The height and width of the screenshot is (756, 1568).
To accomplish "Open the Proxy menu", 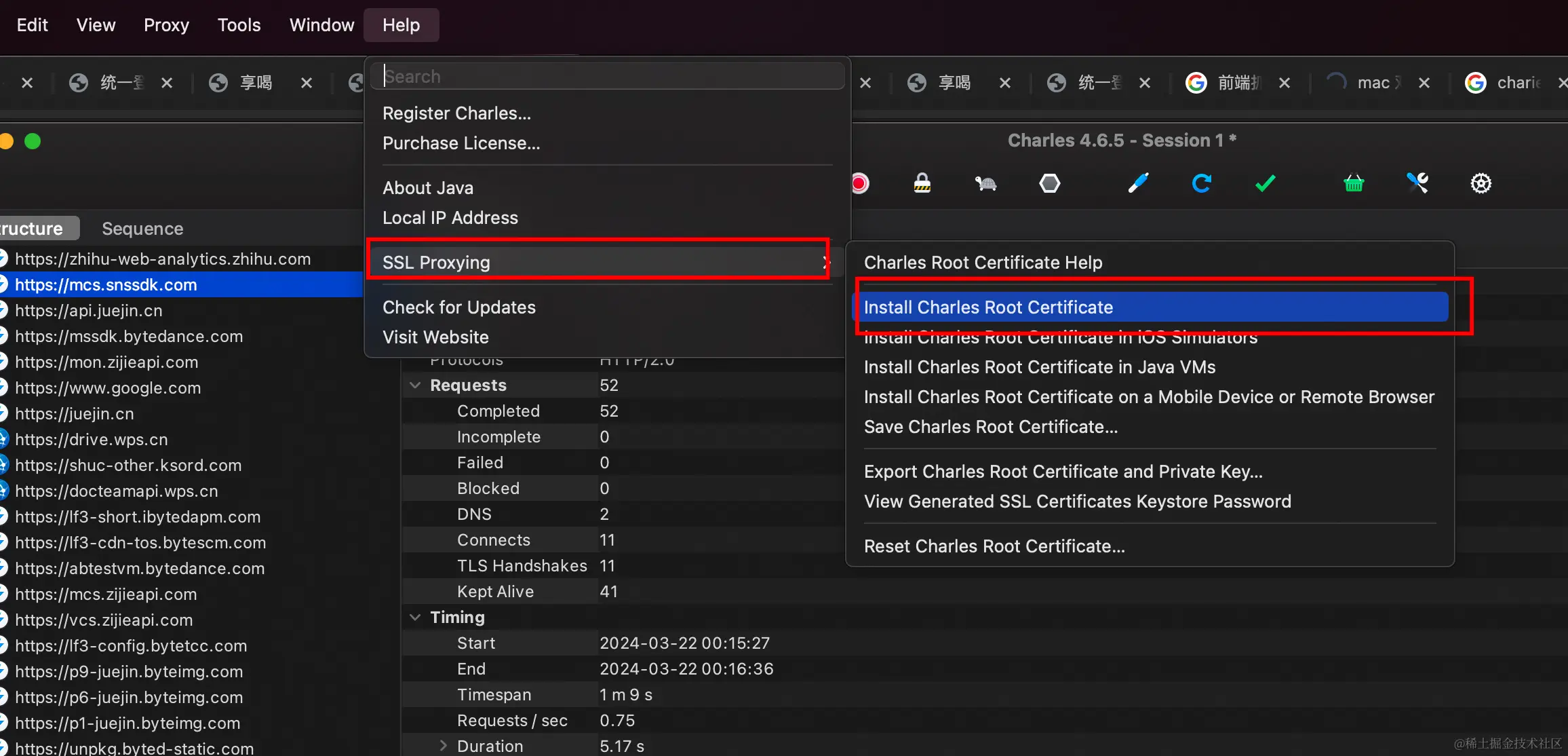I will [x=166, y=25].
